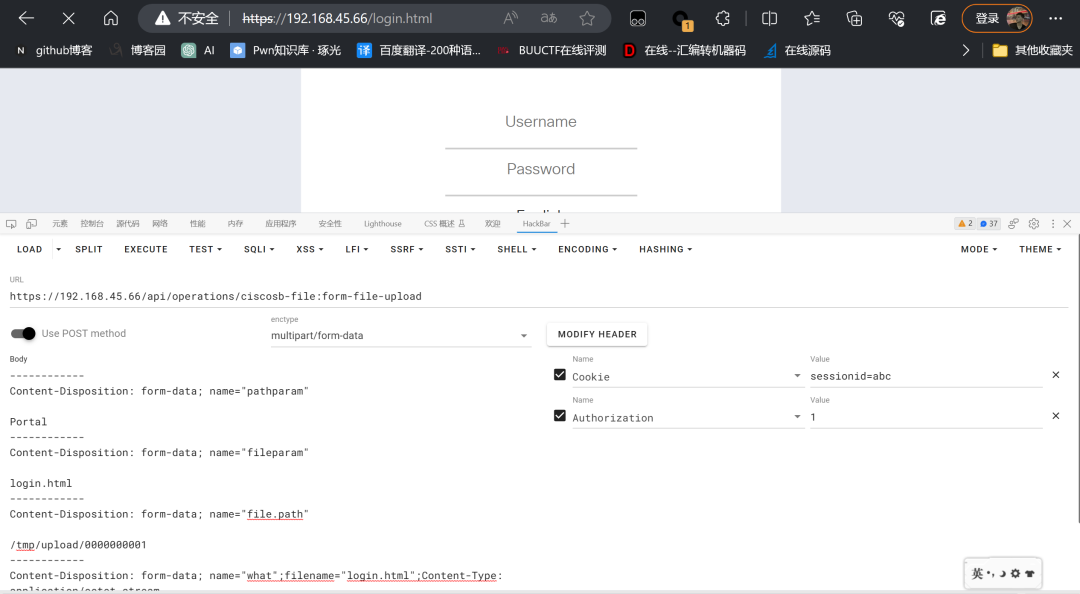Open the XSS dropdown menu
Image resolution: width=1080 pixels, height=594 pixels.
tap(309, 249)
